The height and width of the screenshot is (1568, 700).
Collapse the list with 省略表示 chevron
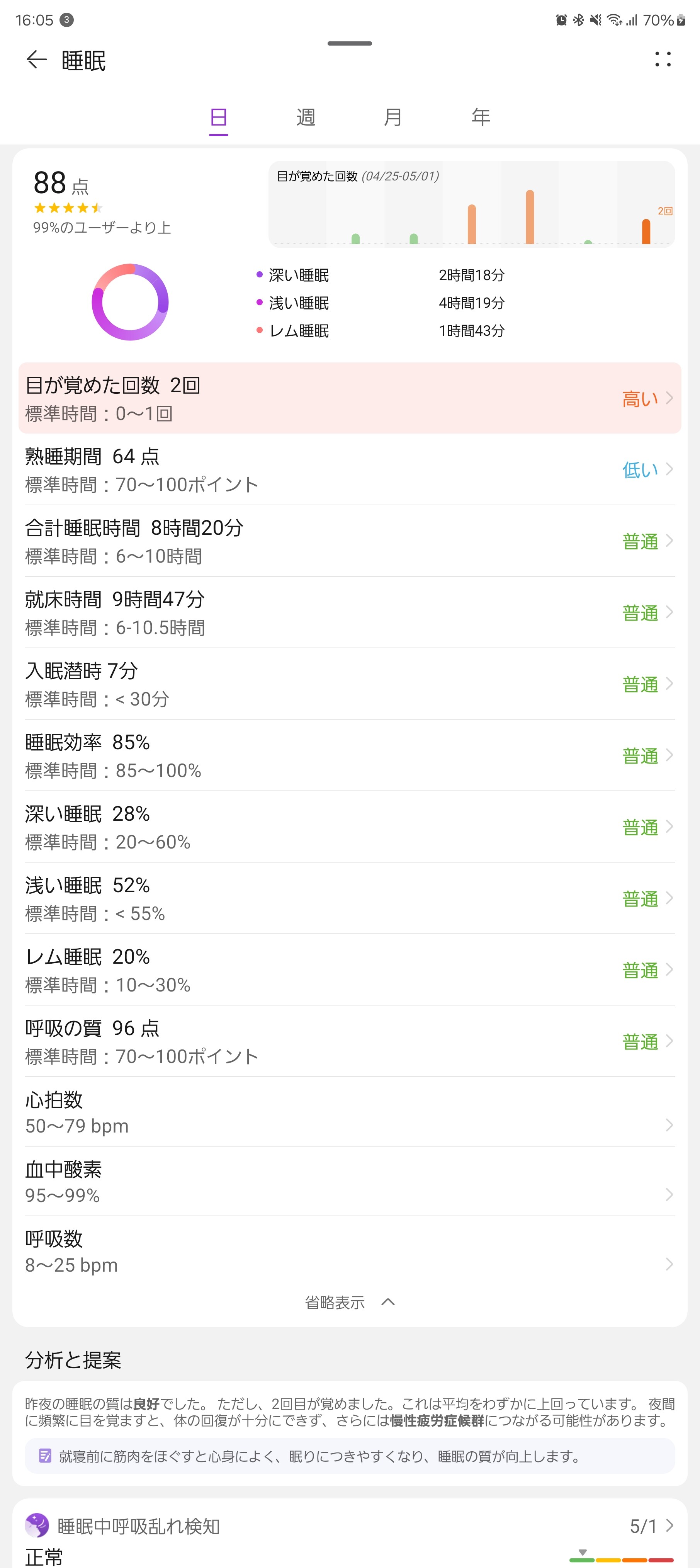click(388, 1302)
